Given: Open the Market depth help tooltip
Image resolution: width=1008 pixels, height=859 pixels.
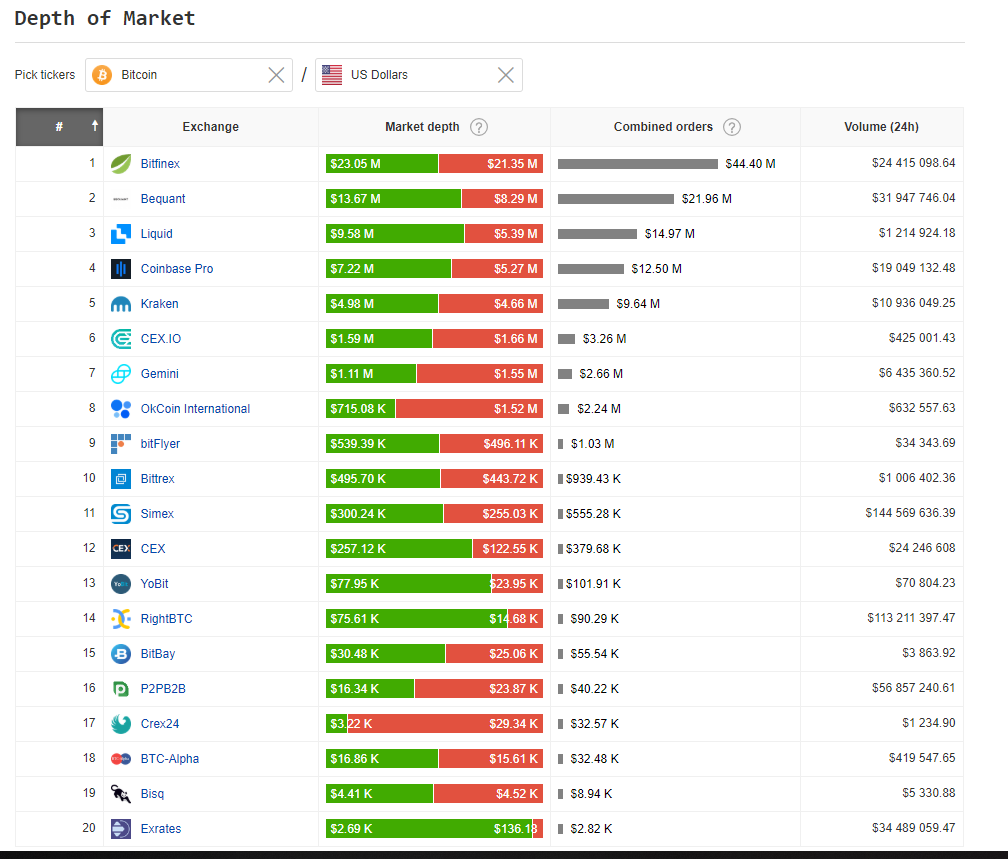Looking at the screenshot, I should click(x=479, y=127).
